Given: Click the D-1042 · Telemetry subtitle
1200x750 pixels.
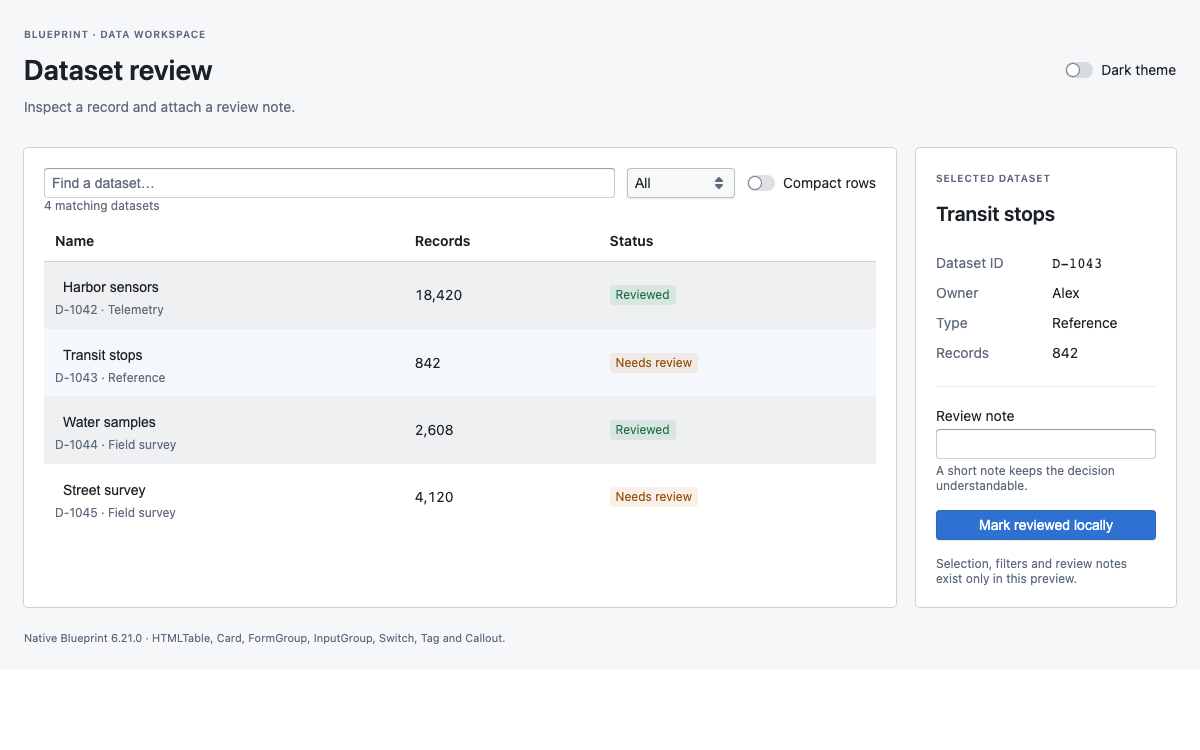Looking at the screenshot, I should [x=109, y=310].
